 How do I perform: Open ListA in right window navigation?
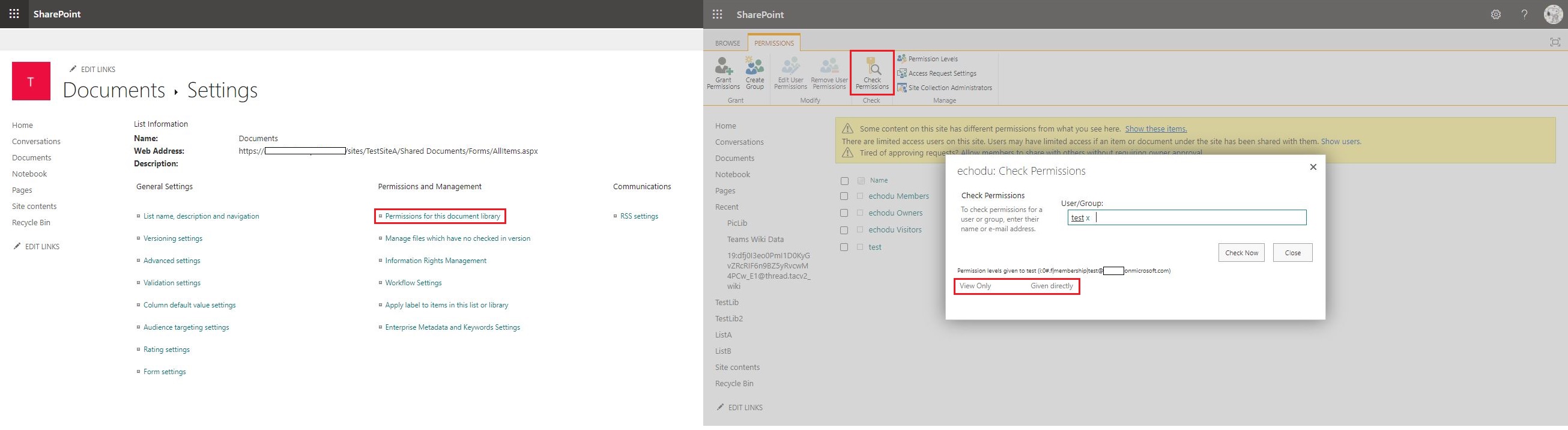coord(723,335)
